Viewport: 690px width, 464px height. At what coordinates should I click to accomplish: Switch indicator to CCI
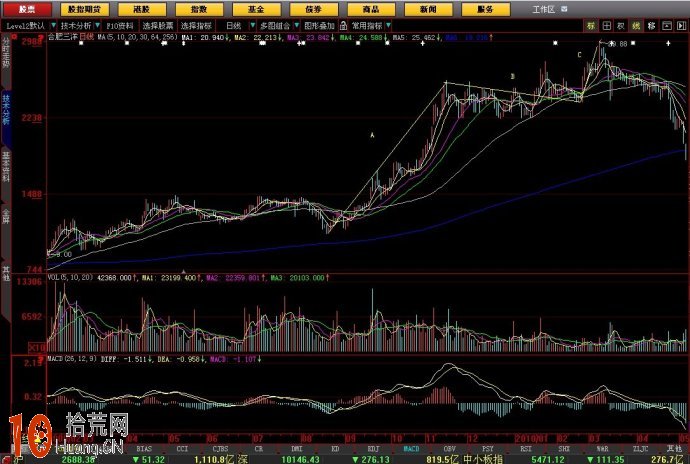[x=182, y=449]
